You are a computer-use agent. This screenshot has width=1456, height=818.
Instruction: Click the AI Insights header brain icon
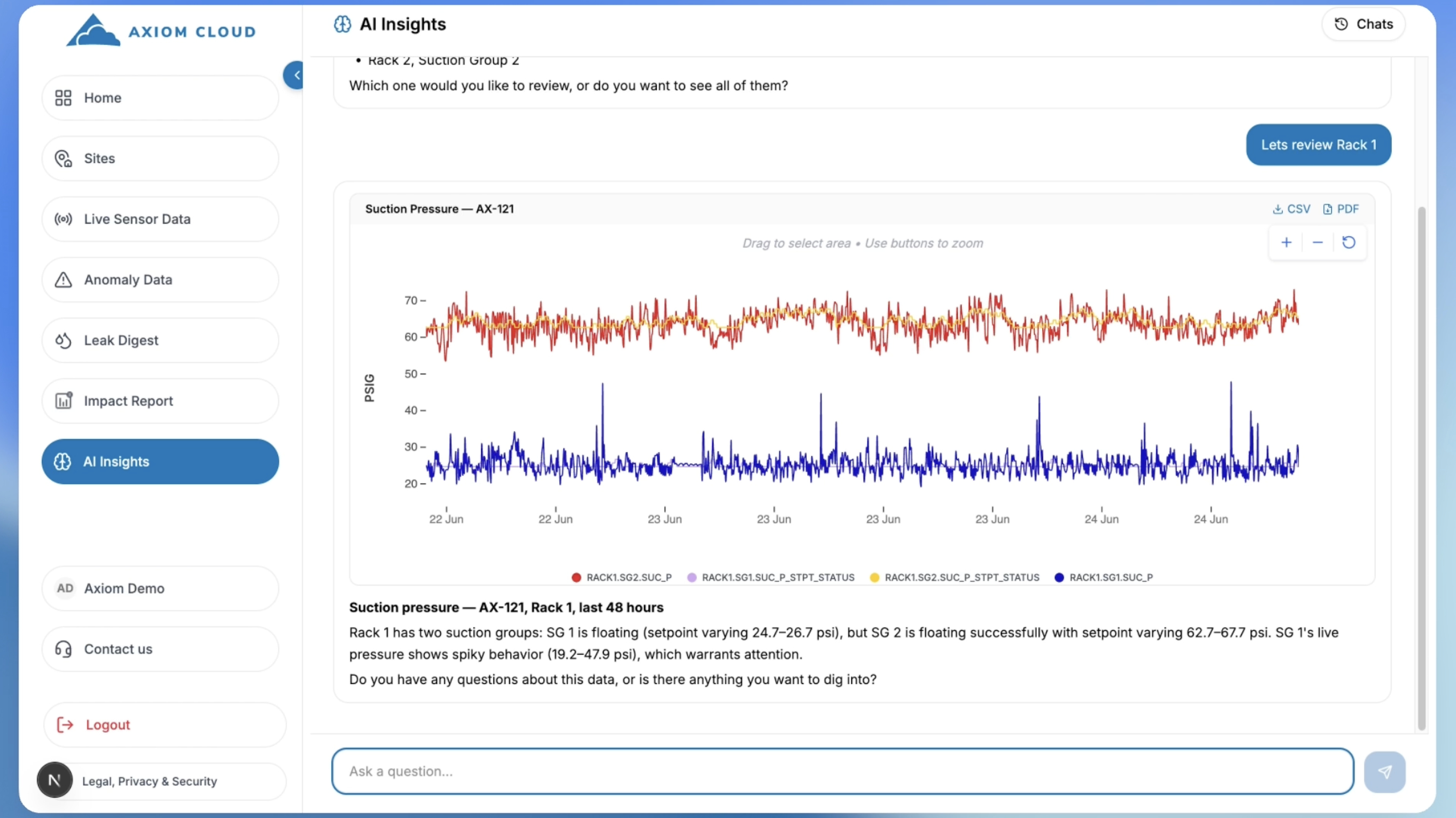point(342,24)
